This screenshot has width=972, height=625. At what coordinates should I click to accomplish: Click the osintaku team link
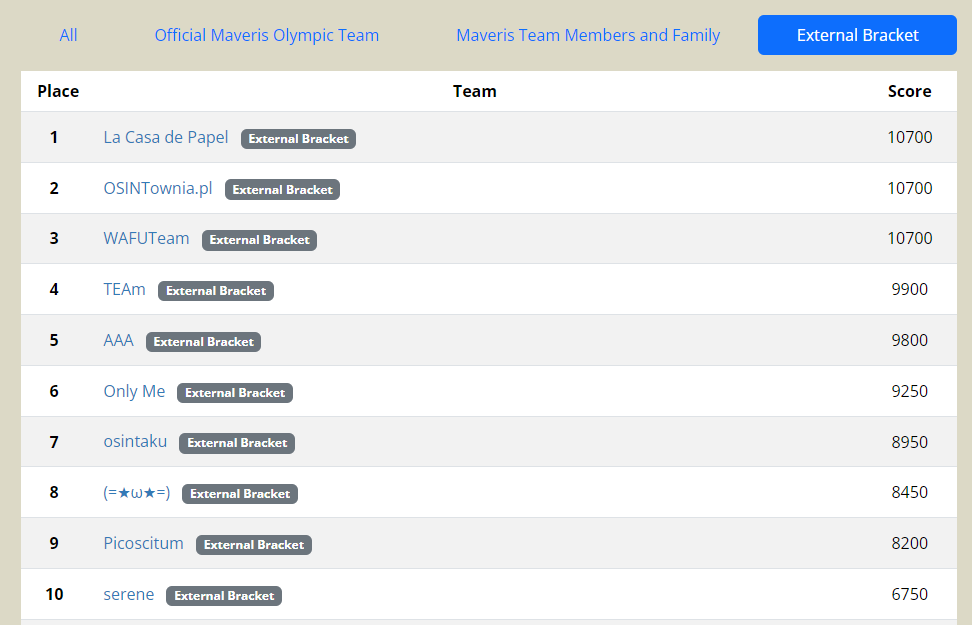[x=135, y=442]
